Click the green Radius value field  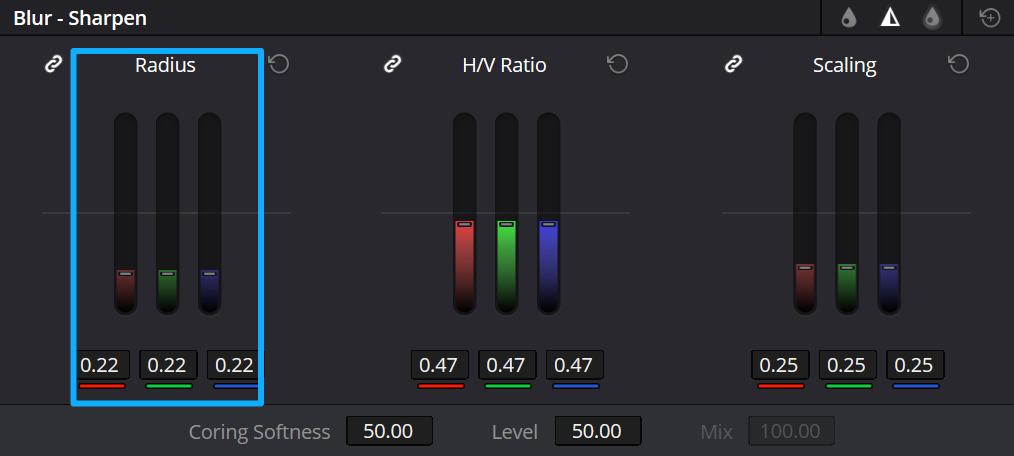(168, 365)
